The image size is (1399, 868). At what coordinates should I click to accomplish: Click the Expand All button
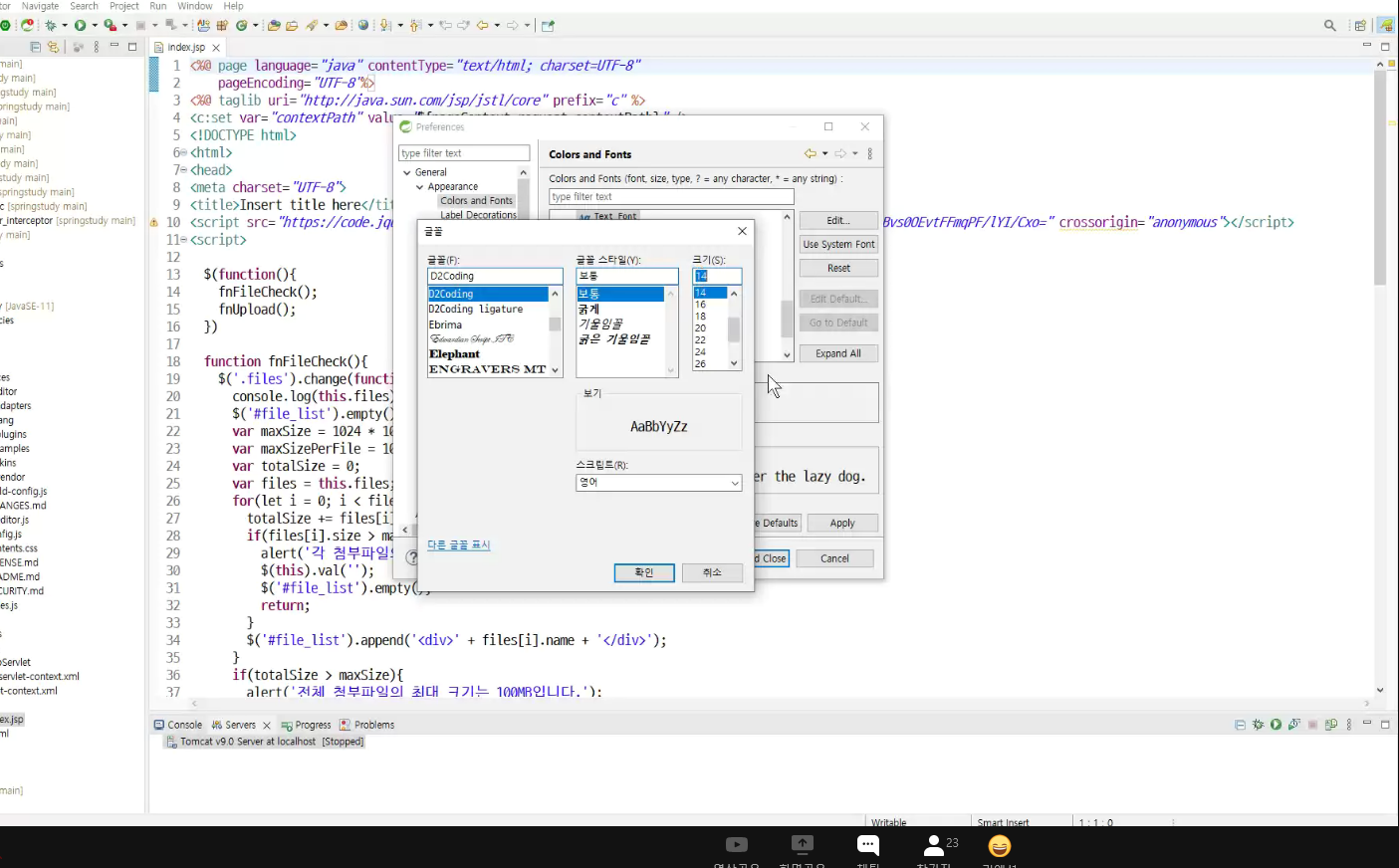838,353
